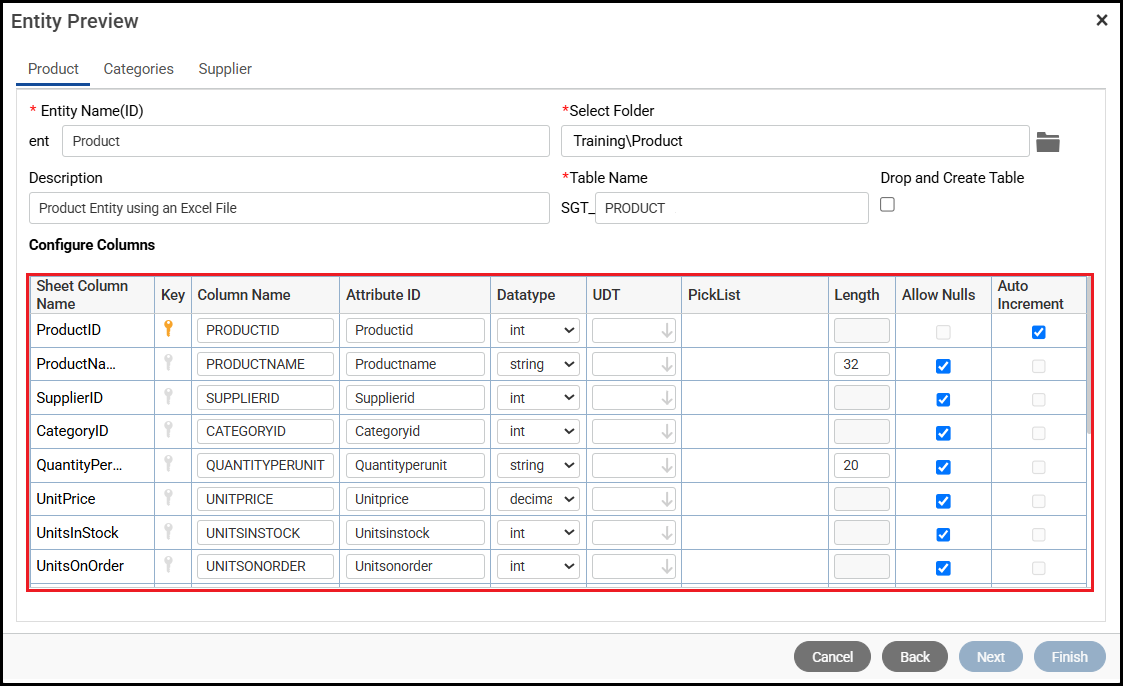Open UDT selector for UNITSINSTOCK row
Viewport: 1123px width, 686px height.
coord(634,533)
